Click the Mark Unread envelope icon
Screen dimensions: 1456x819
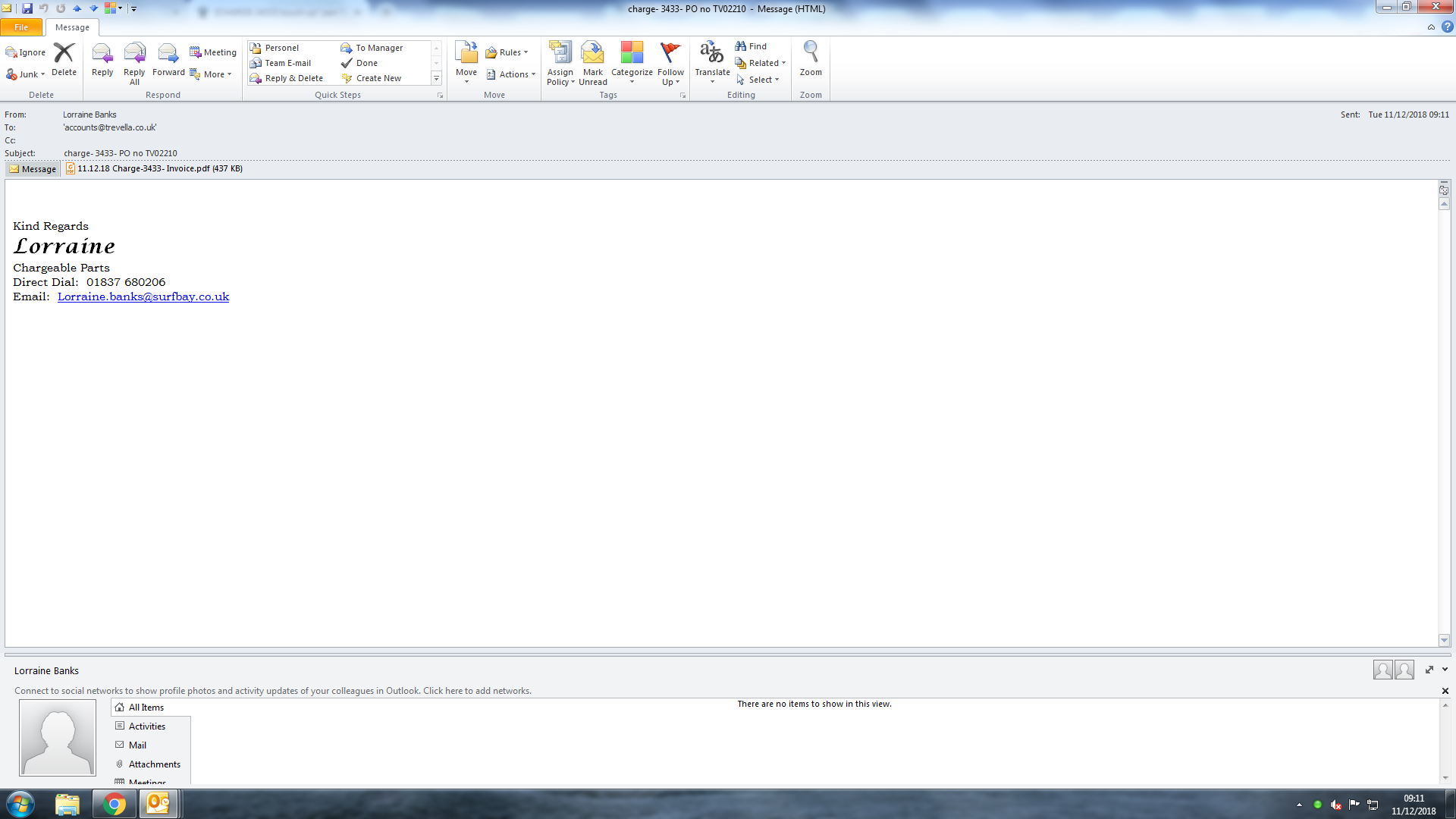[592, 54]
